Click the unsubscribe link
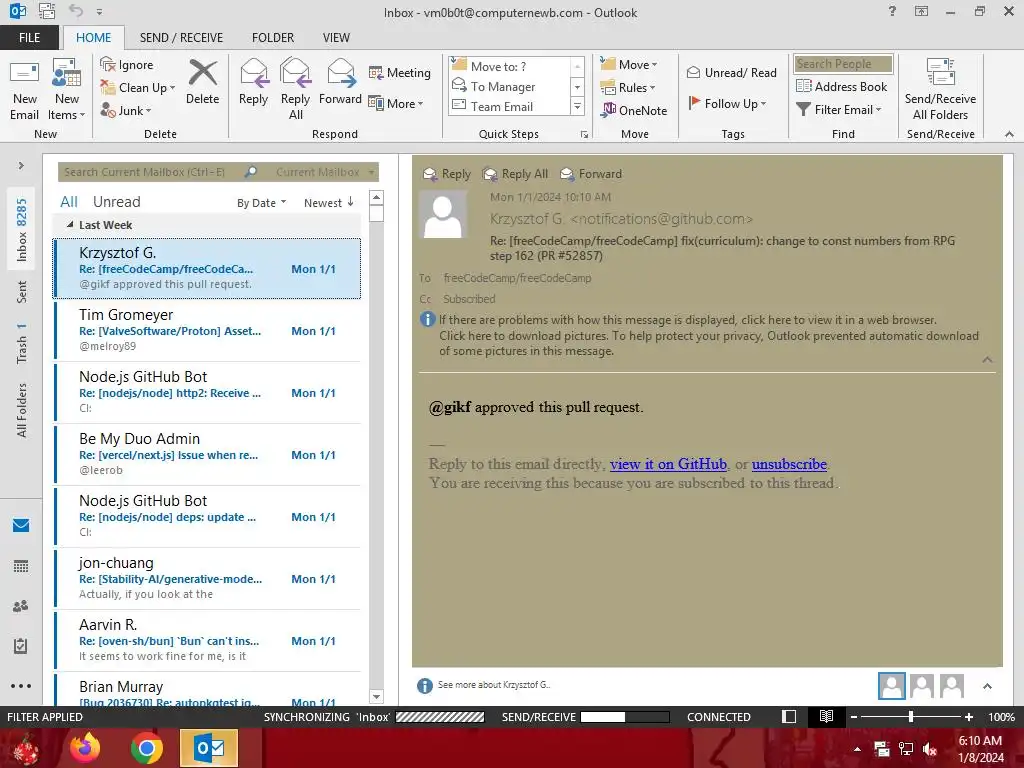1024x768 pixels. point(789,464)
